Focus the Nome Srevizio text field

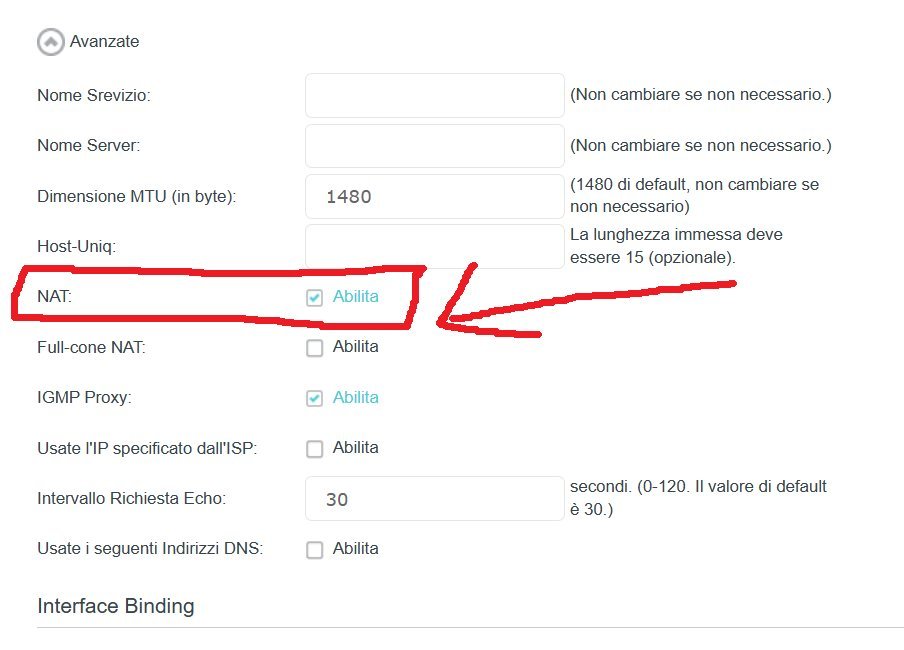pos(435,95)
